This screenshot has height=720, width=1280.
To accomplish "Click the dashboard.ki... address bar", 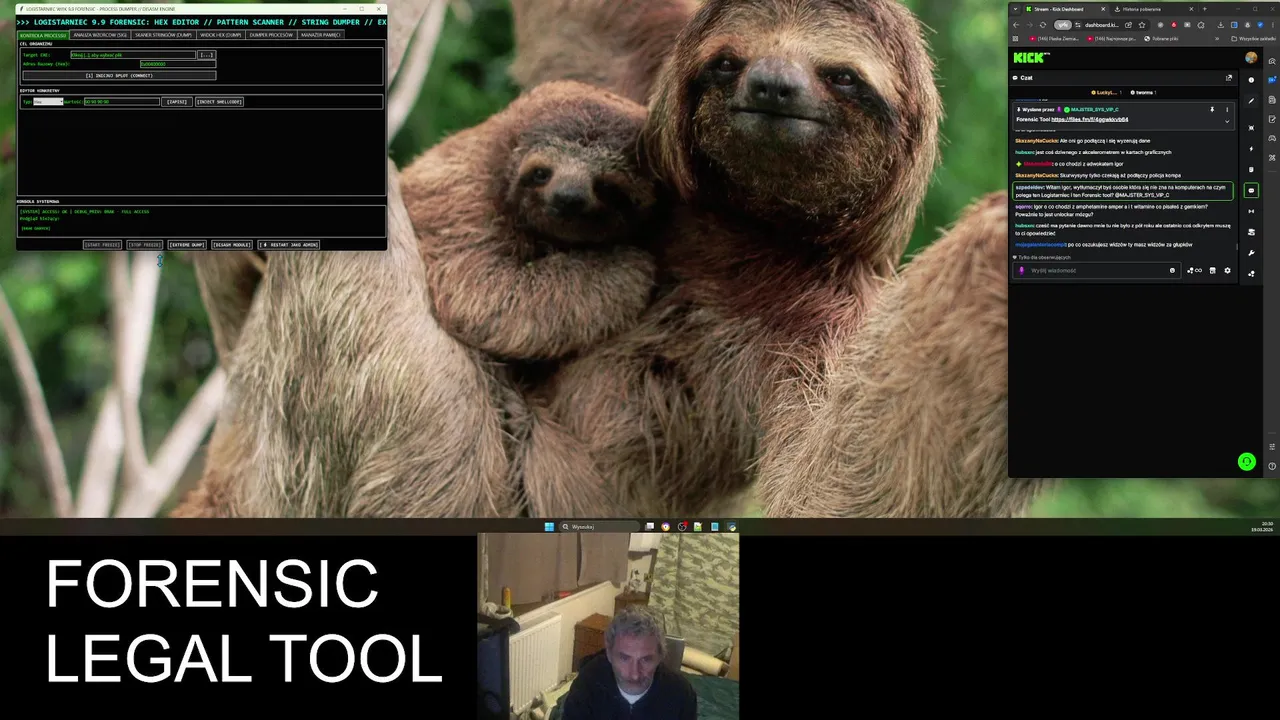I will (1101, 25).
